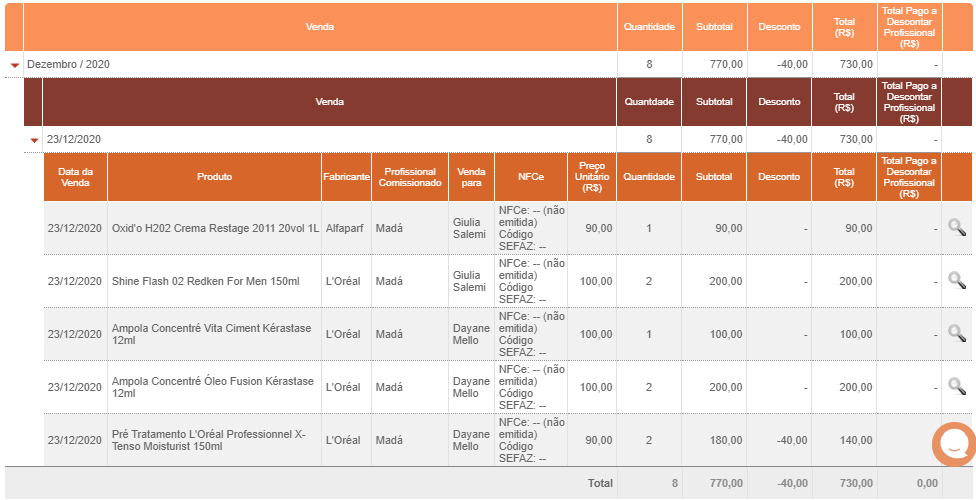Collapse the Dezembro / 2020 group arrow

(15, 65)
